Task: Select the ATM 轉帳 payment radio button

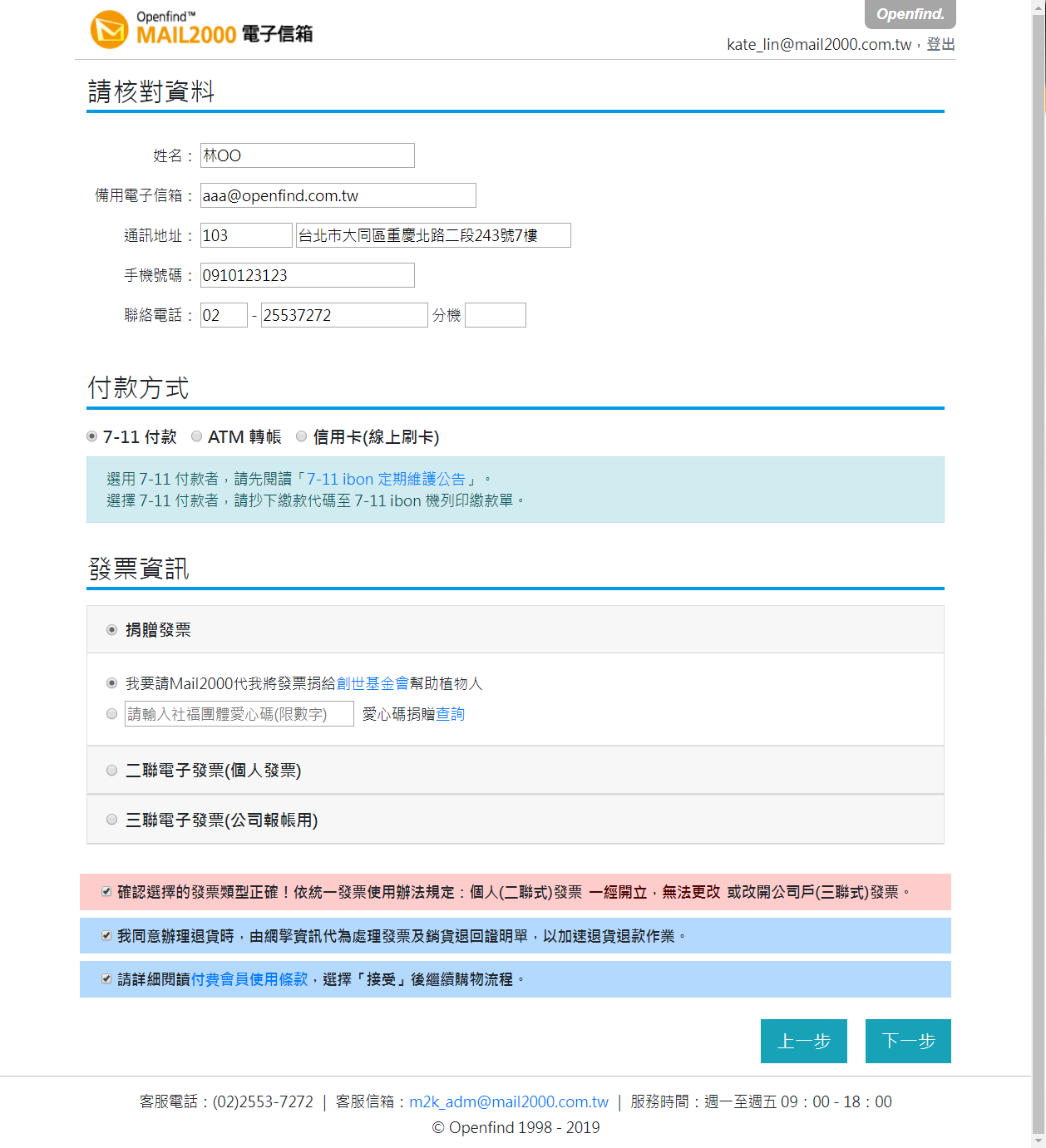Action: pos(197,436)
